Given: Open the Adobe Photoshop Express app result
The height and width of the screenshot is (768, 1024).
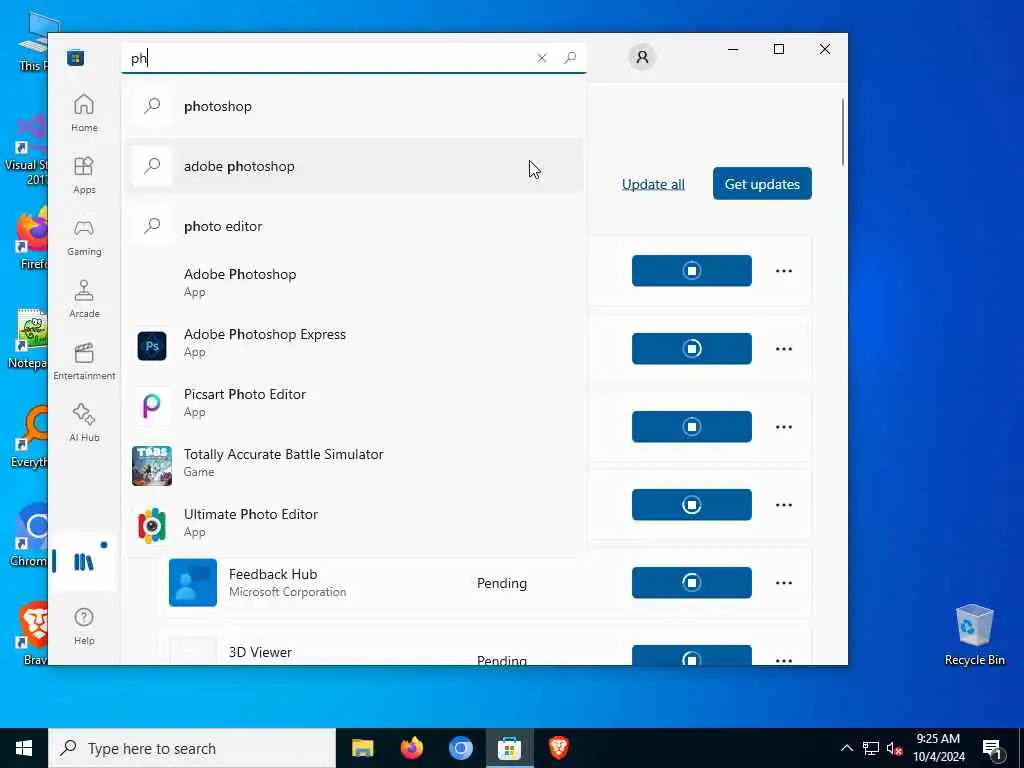Looking at the screenshot, I should click(x=353, y=343).
